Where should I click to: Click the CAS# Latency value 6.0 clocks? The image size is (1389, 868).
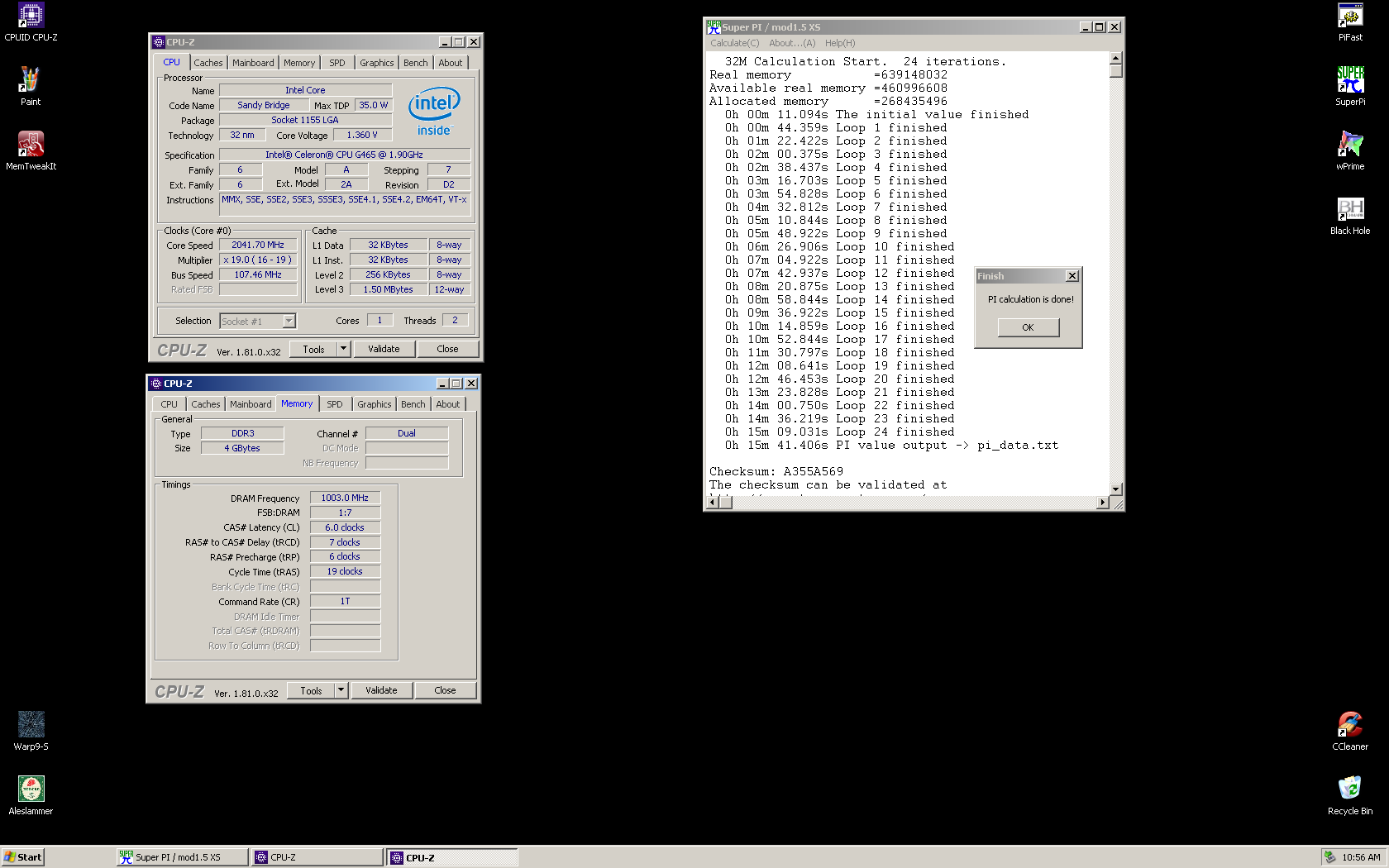pos(345,527)
